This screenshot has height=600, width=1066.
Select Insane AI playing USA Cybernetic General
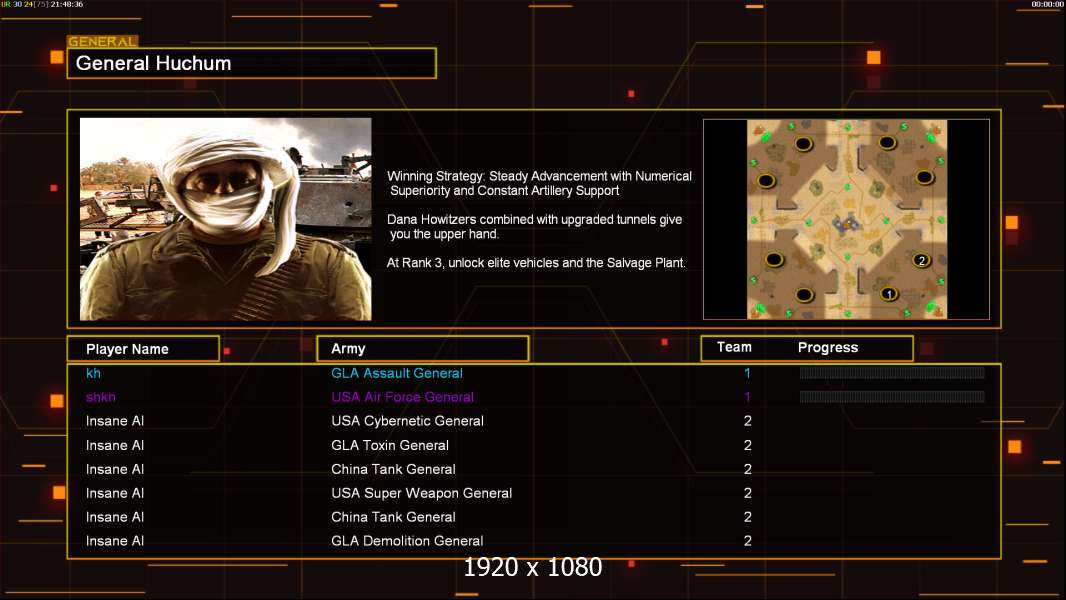pos(115,421)
